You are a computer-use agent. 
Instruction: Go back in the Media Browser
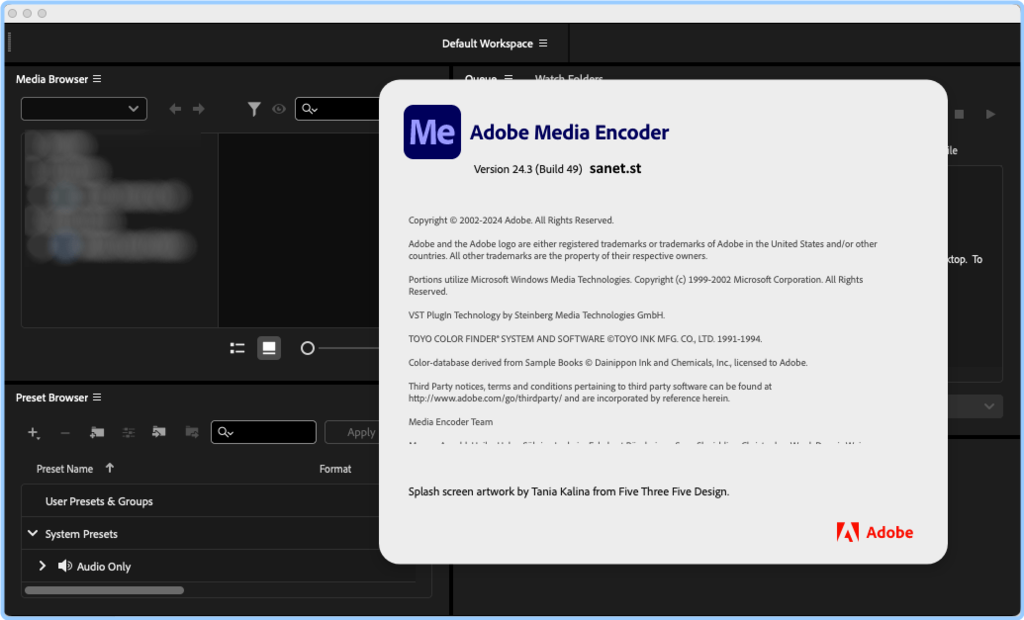pos(175,109)
